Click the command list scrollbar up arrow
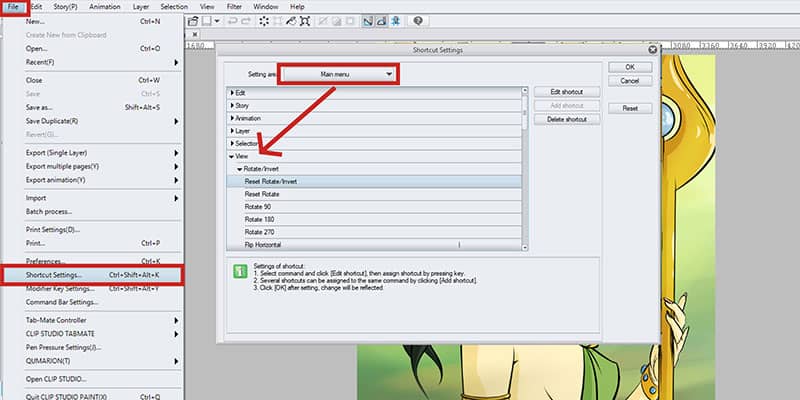The image size is (800, 400). 525,91
